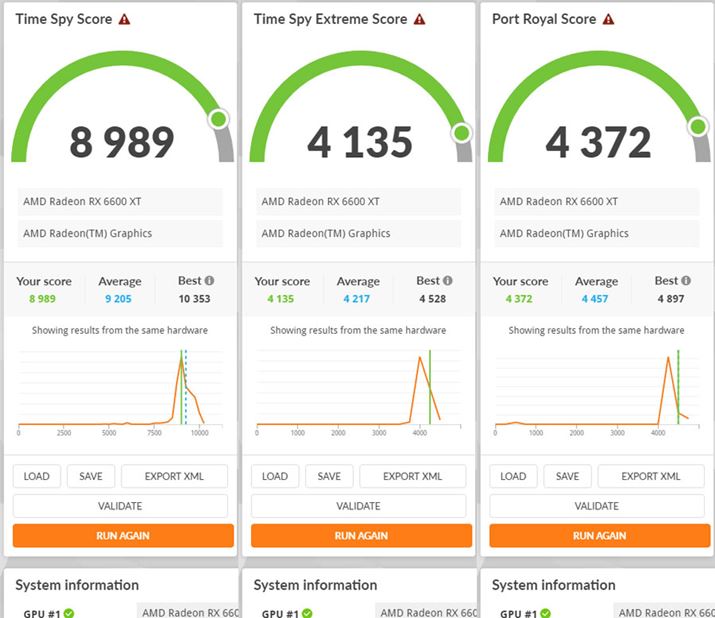This screenshot has width=715, height=618.
Task: Validate the Port Royal result
Action: (599, 506)
